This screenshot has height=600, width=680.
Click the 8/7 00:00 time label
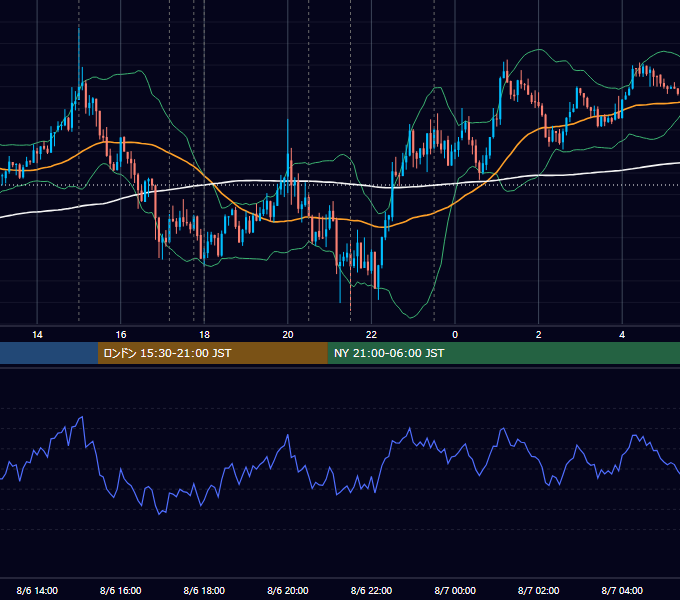point(455,590)
